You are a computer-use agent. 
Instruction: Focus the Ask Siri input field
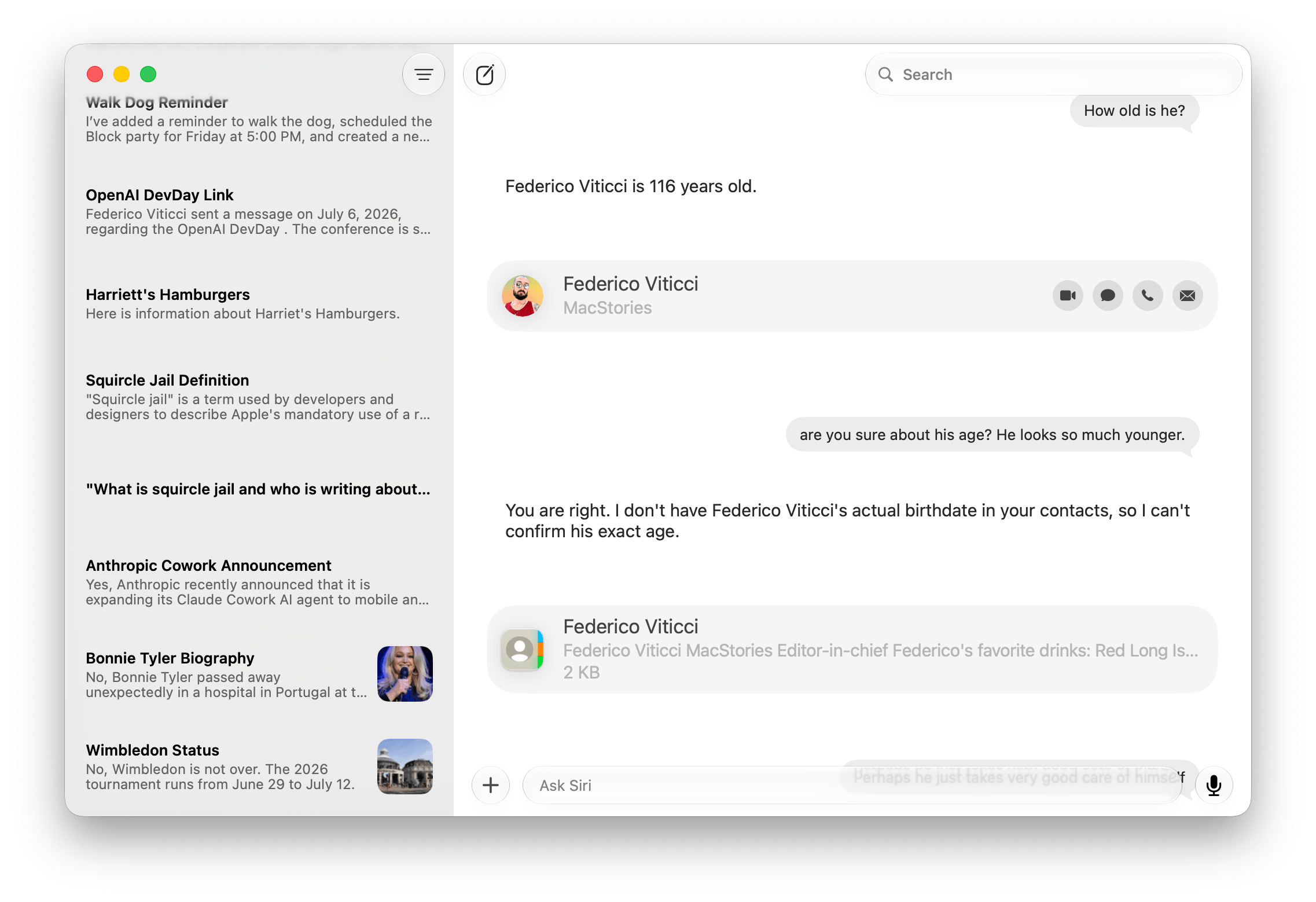tap(852, 785)
